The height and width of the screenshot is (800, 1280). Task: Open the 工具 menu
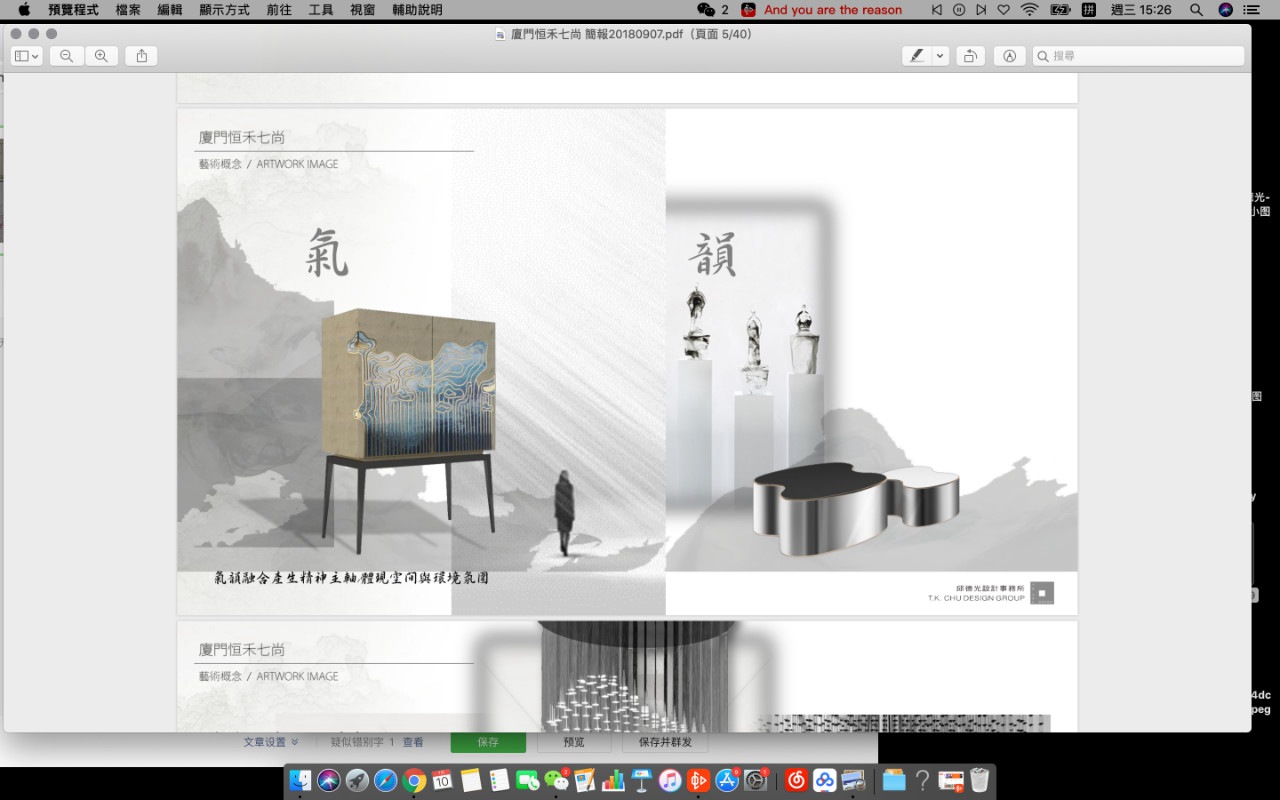[321, 10]
